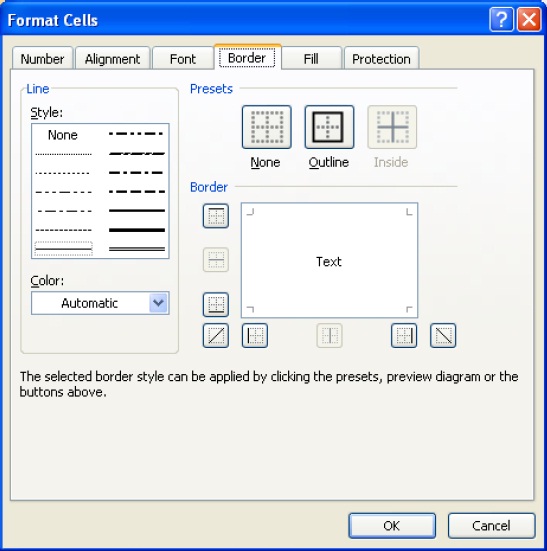Toggle the diagonal down border button
Image resolution: width=547 pixels, height=551 pixels.
(443, 336)
